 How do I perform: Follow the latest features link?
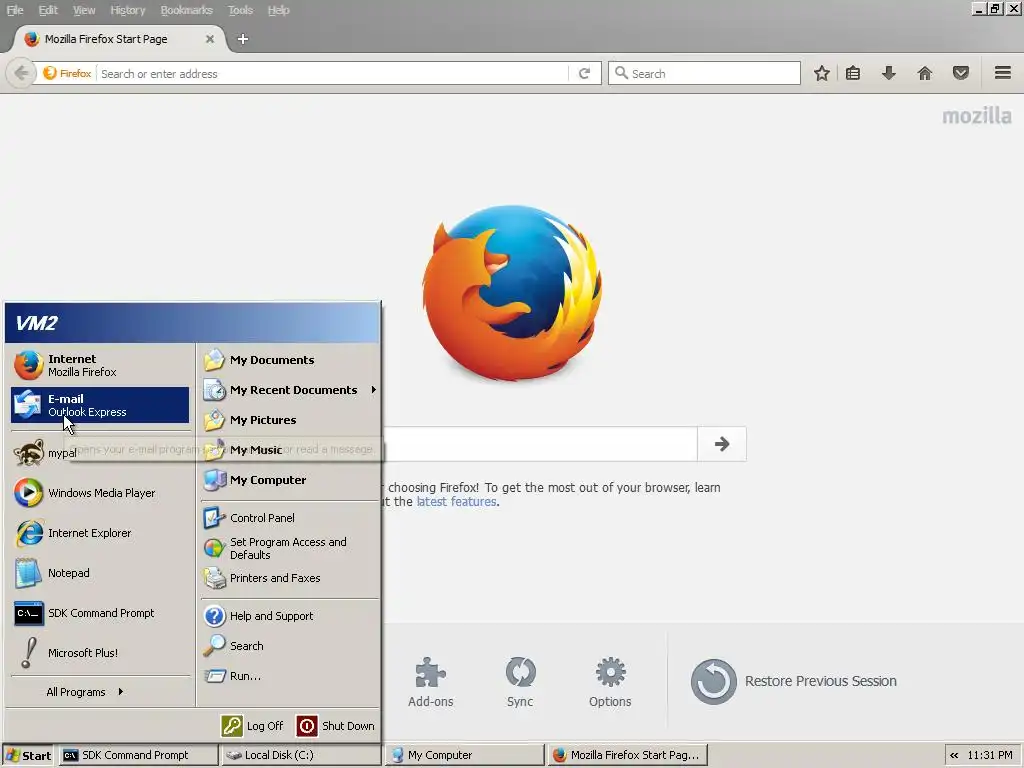click(x=456, y=502)
